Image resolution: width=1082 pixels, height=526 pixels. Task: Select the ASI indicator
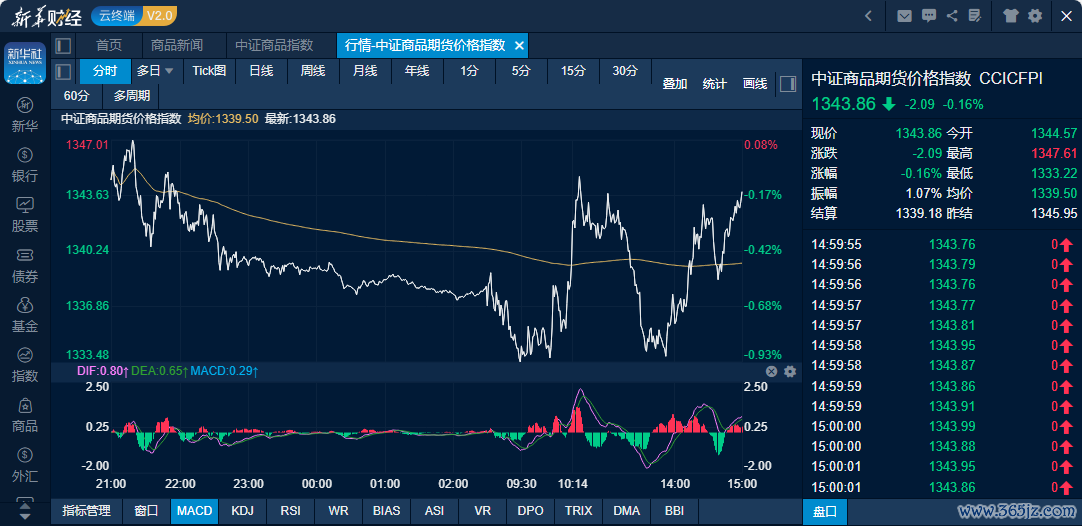click(435, 511)
